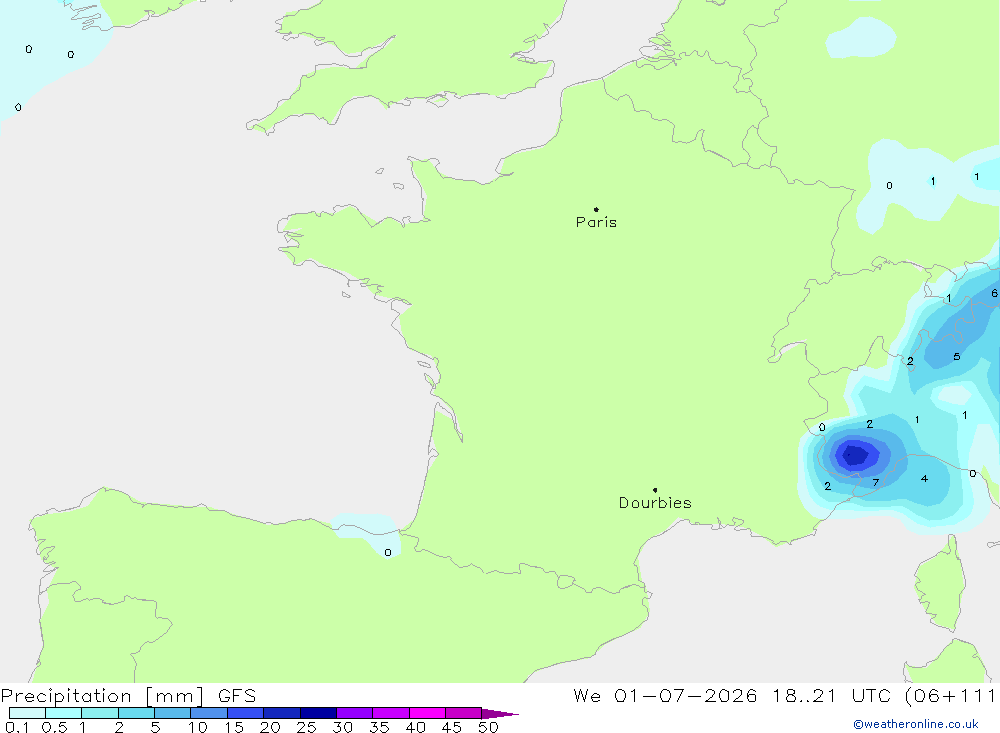Screen dimensions: 1000x733
Task: Click the Dourbies city label
Action: tap(655, 503)
